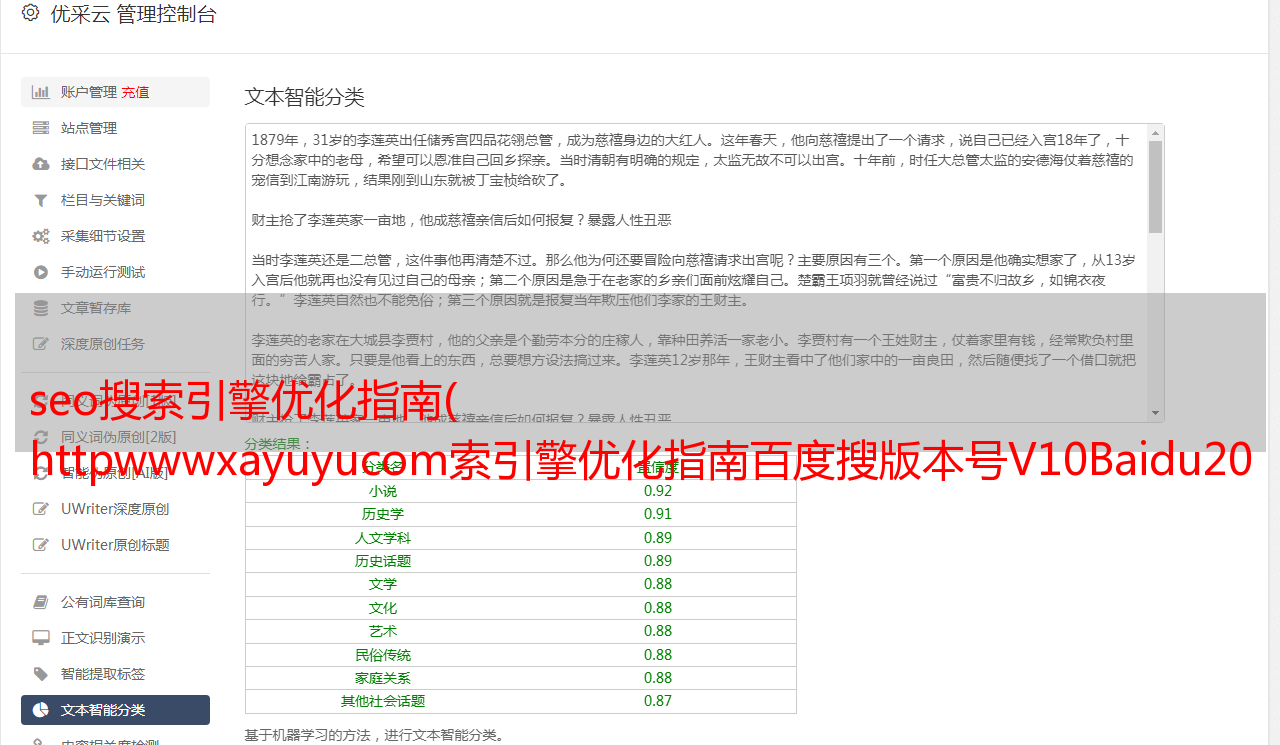Image resolution: width=1280 pixels, height=745 pixels.
Task: Click the tag icon for 智能提取标签
Action: point(41,674)
